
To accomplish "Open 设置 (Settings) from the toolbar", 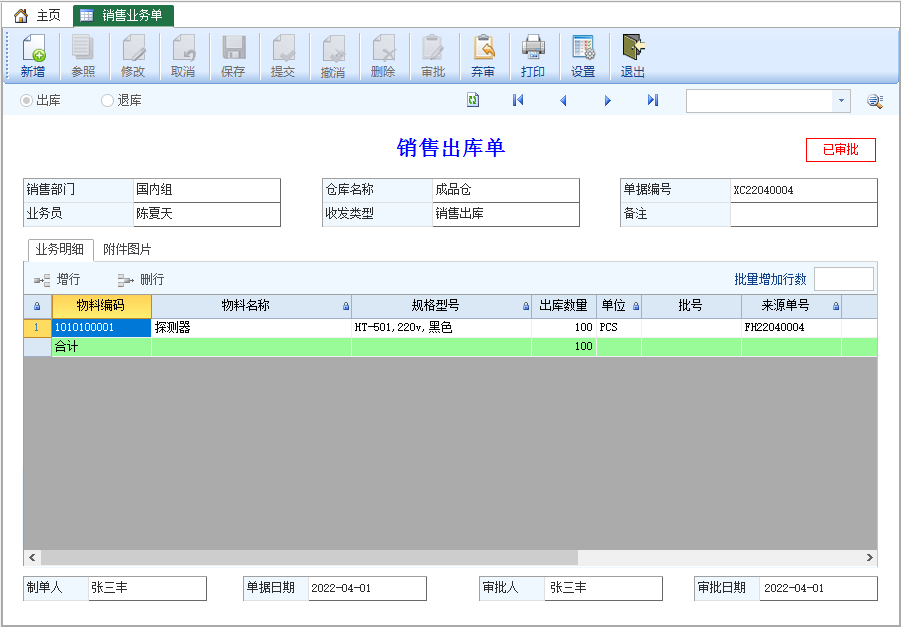I will point(583,48).
